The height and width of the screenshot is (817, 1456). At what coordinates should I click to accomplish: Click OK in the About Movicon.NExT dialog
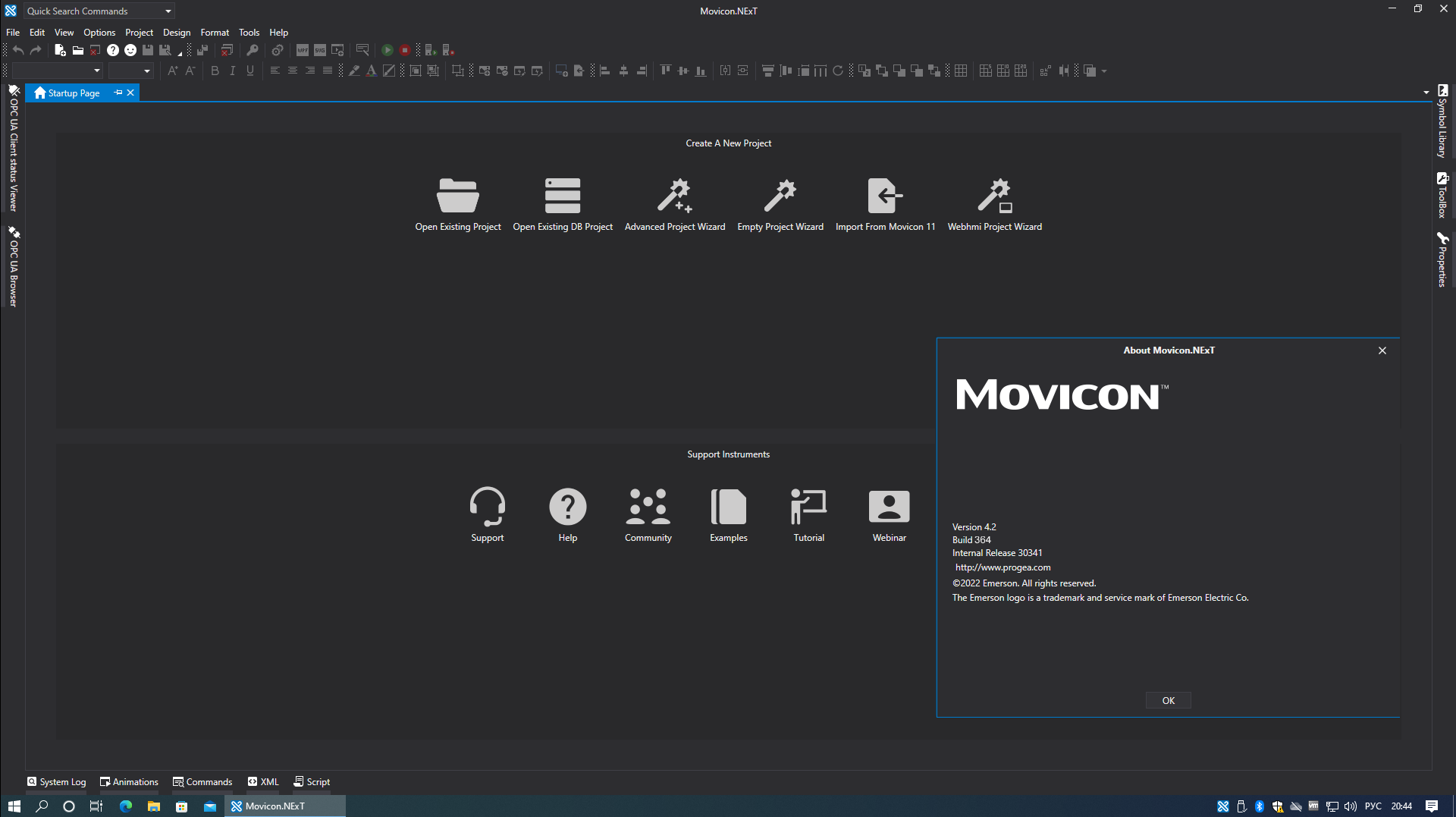1169,700
